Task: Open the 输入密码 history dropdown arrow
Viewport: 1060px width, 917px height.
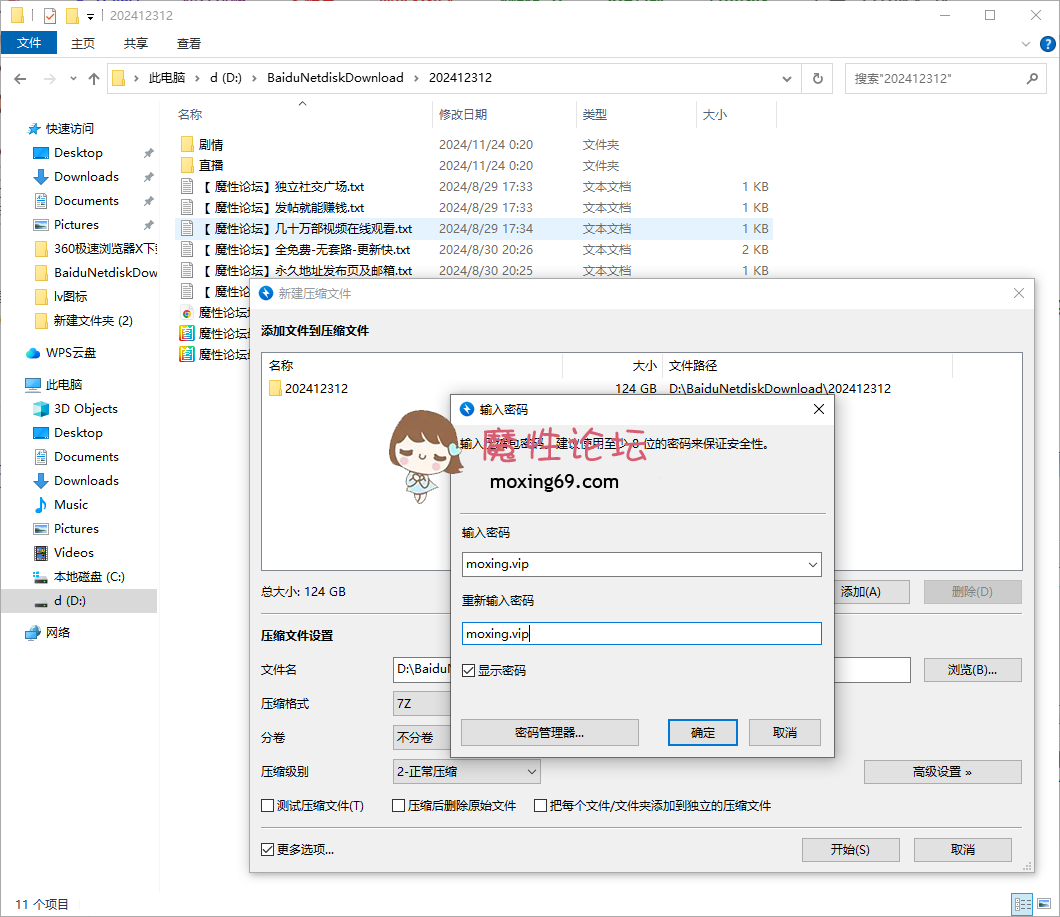Action: click(811, 564)
